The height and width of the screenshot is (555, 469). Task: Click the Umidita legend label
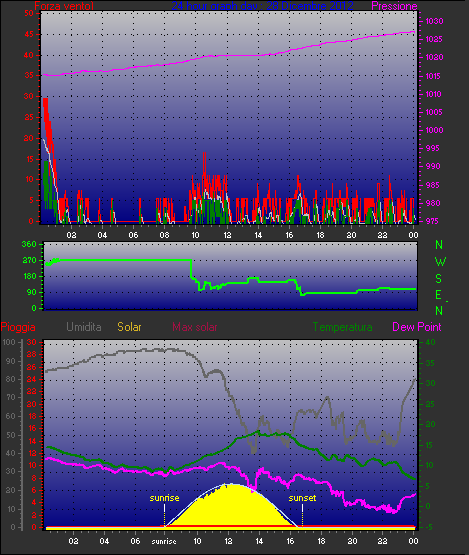point(84,327)
